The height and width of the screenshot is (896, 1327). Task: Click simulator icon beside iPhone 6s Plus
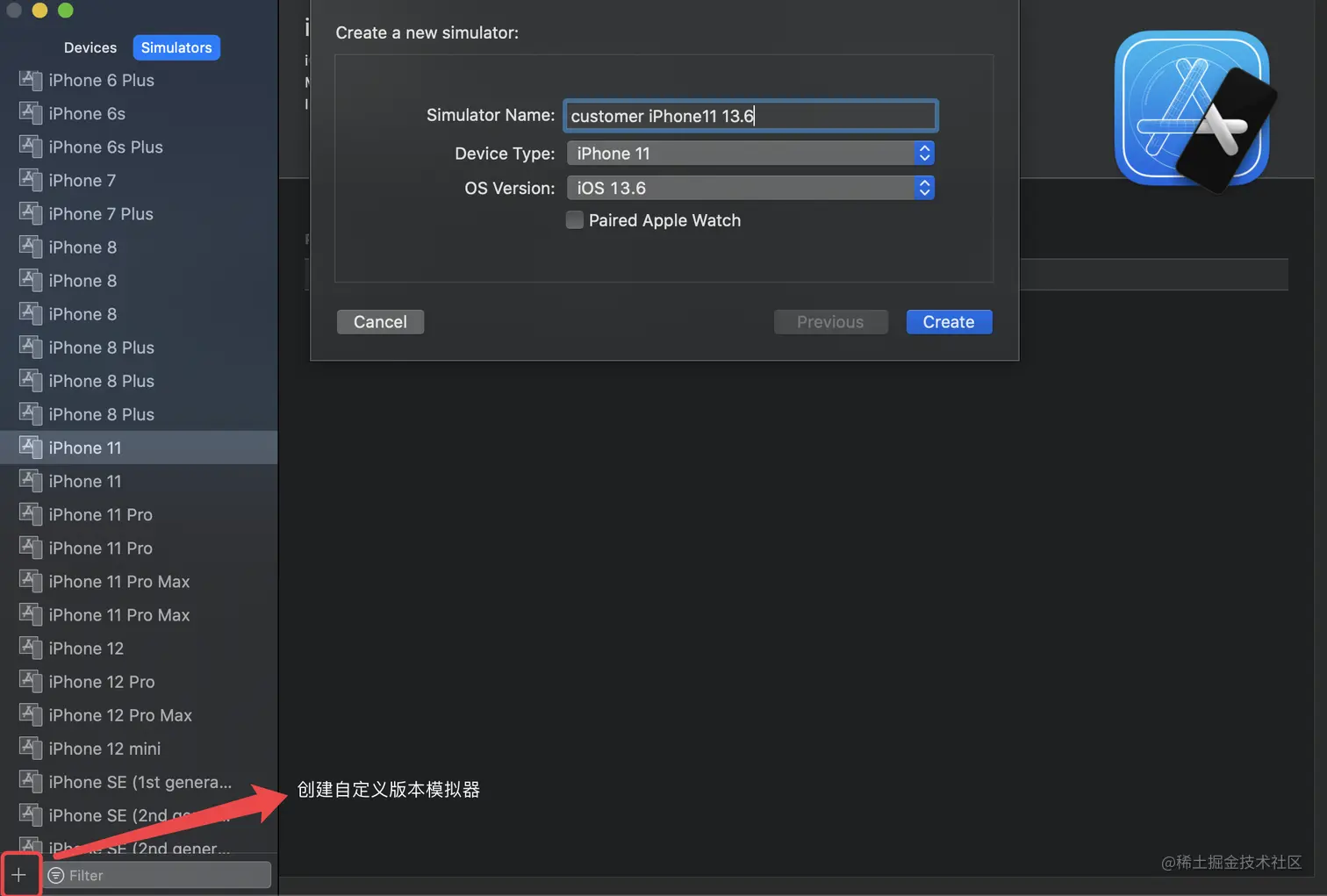pyautogui.click(x=31, y=147)
